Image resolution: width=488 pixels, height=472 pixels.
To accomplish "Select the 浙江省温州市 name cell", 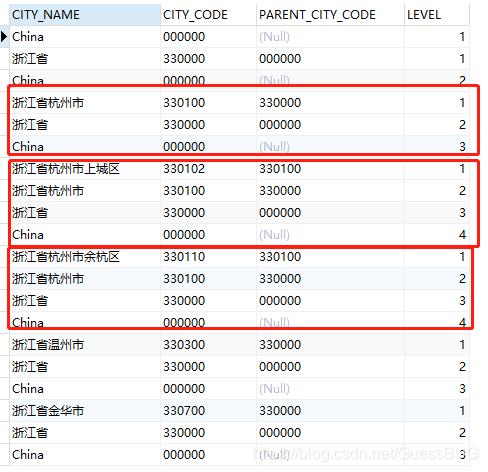I will click(85, 345).
